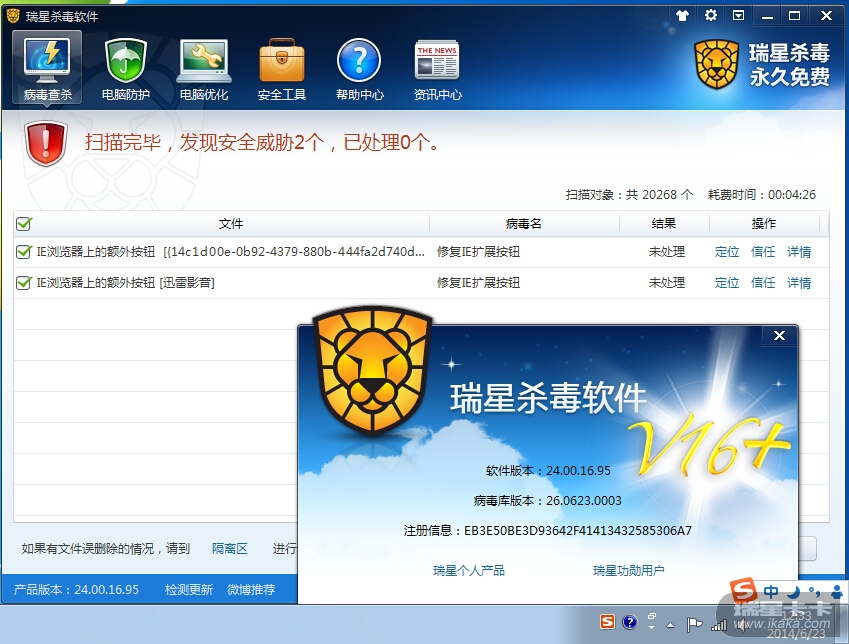Close the about dialog with its X
The image size is (849, 644).
coord(779,336)
